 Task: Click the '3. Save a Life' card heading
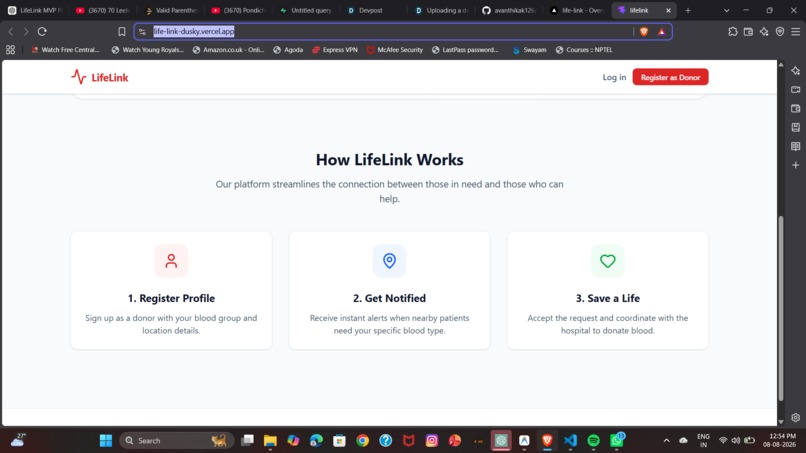pos(608,298)
